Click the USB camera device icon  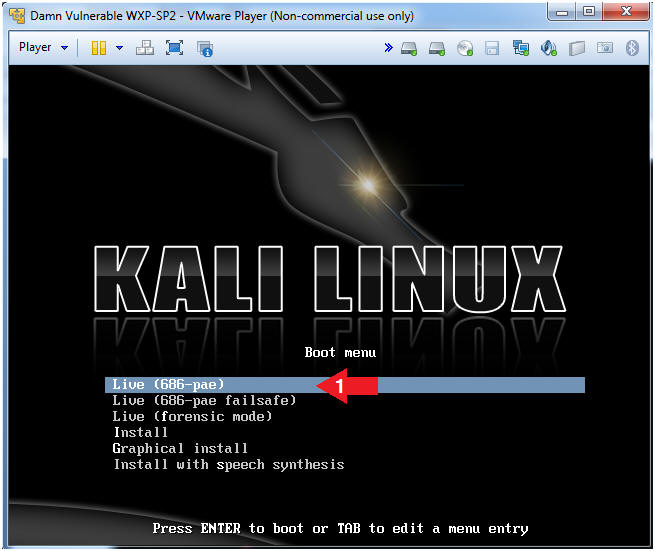click(x=605, y=48)
